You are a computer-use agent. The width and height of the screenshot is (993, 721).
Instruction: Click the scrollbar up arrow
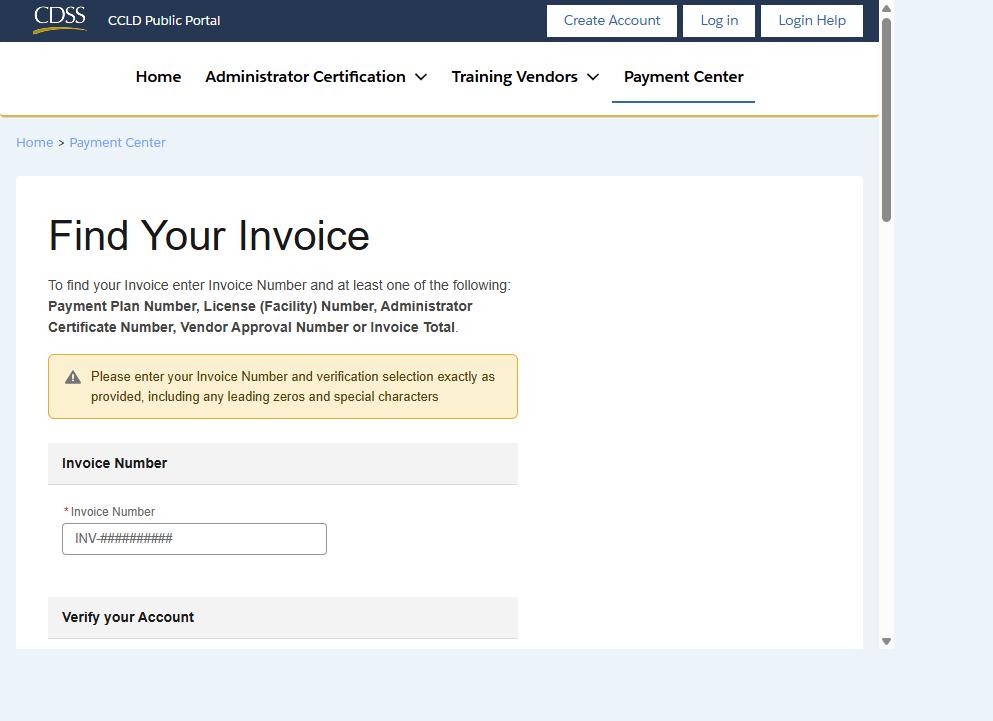tap(887, 8)
